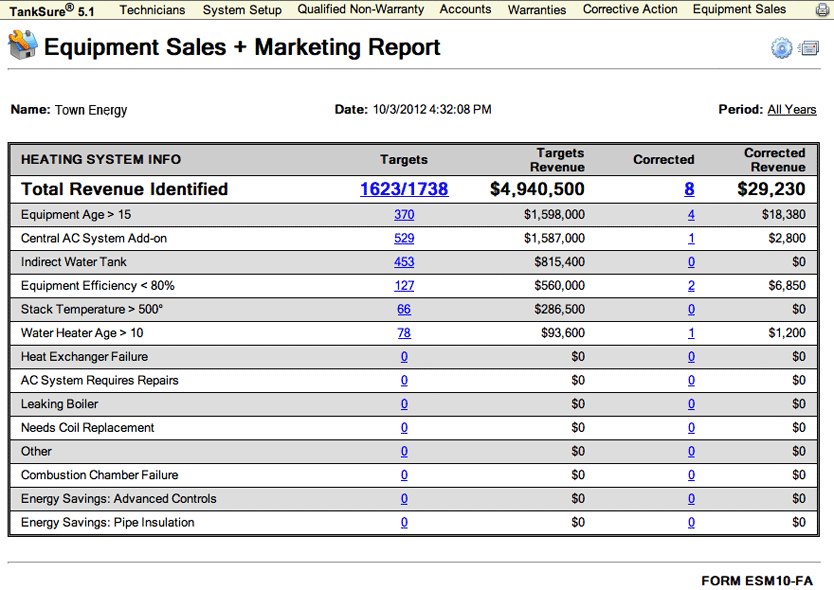Open the settings gear icon
Screen dimensions: 834x590
click(x=781, y=48)
